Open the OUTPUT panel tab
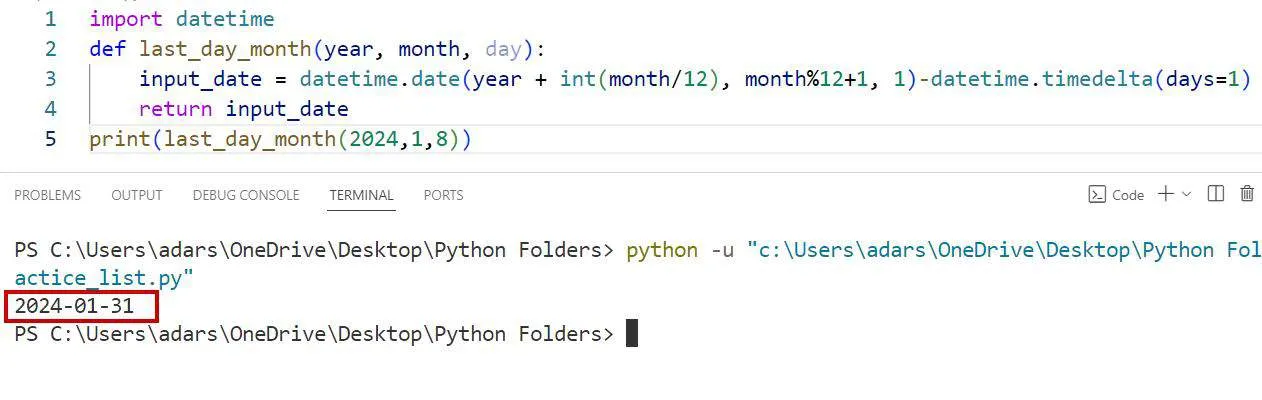This screenshot has height=400, width=1262. (x=136, y=195)
